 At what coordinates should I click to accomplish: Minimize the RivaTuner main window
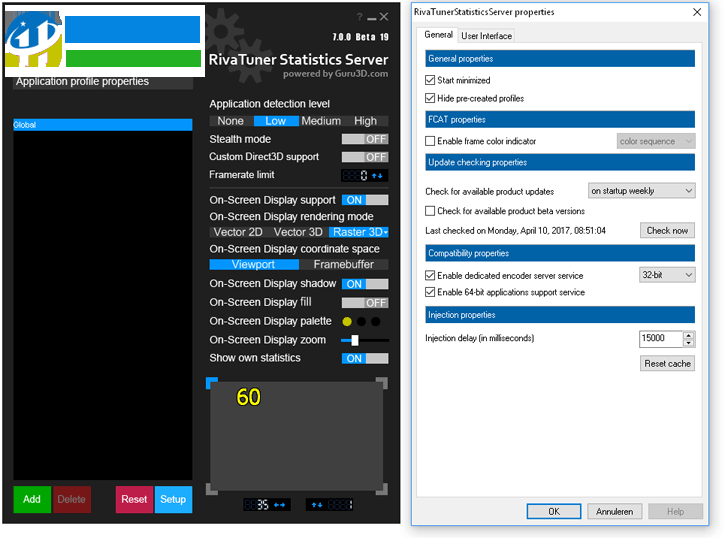(371, 18)
